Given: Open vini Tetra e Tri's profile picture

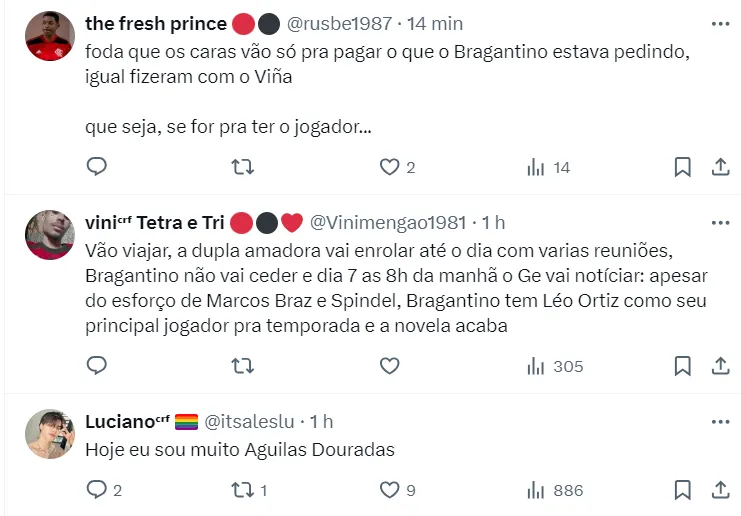Looking at the screenshot, I should tap(49, 236).
